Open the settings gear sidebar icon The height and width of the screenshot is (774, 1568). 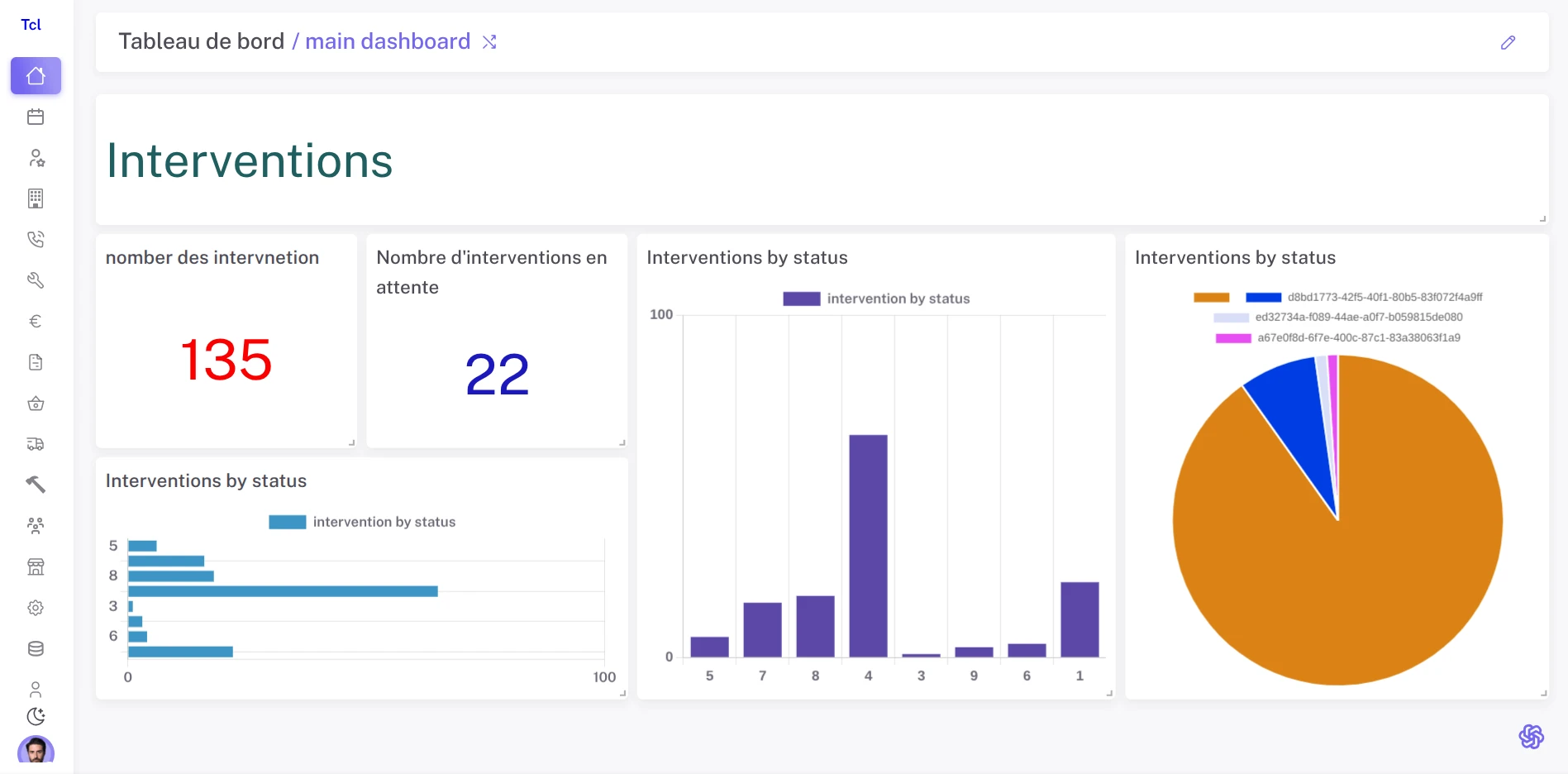pyautogui.click(x=36, y=608)
